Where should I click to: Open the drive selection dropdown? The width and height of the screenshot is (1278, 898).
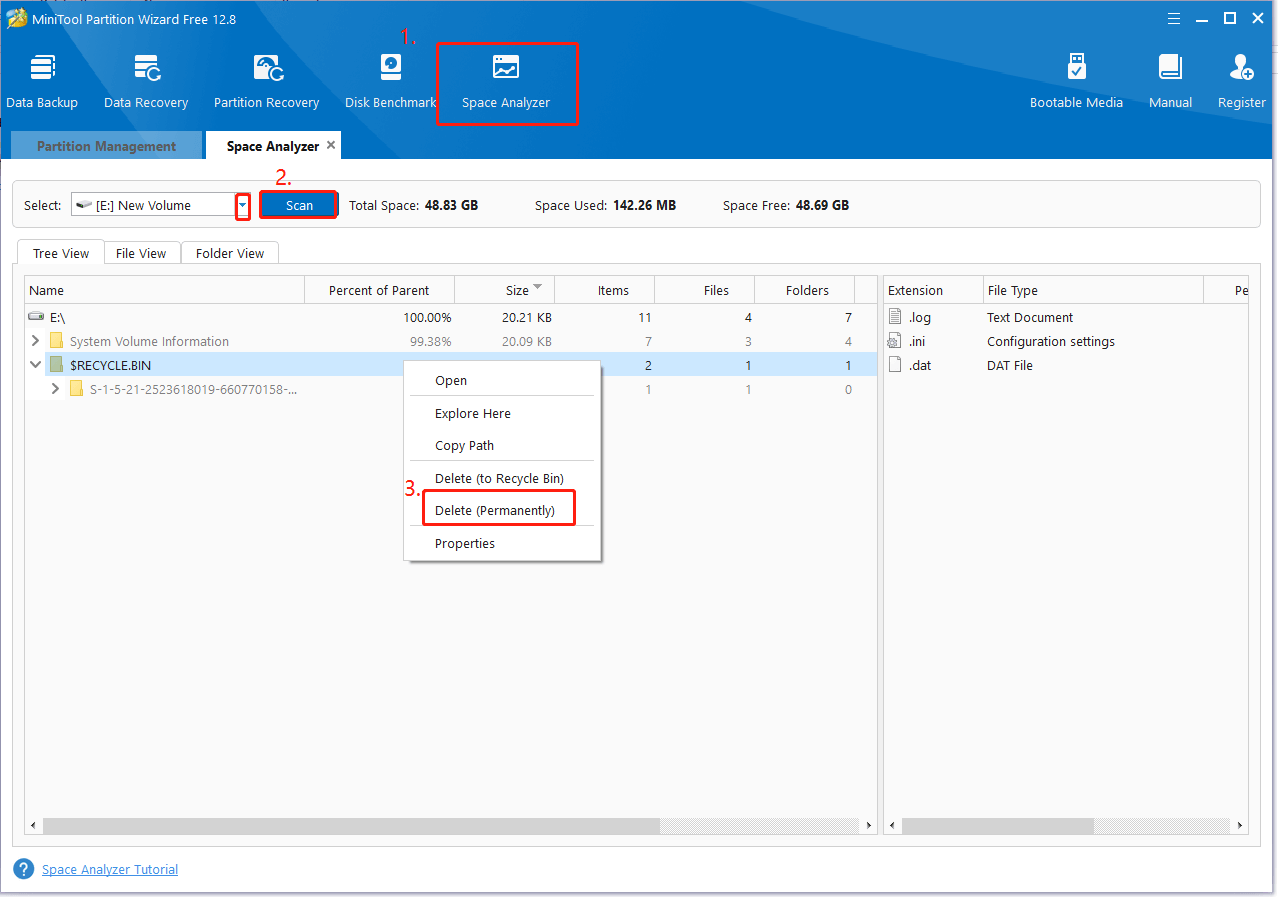point(242,205)
